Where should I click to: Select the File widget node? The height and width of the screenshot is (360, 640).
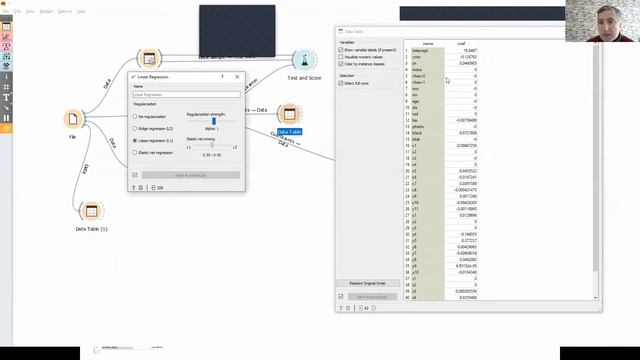73,119
